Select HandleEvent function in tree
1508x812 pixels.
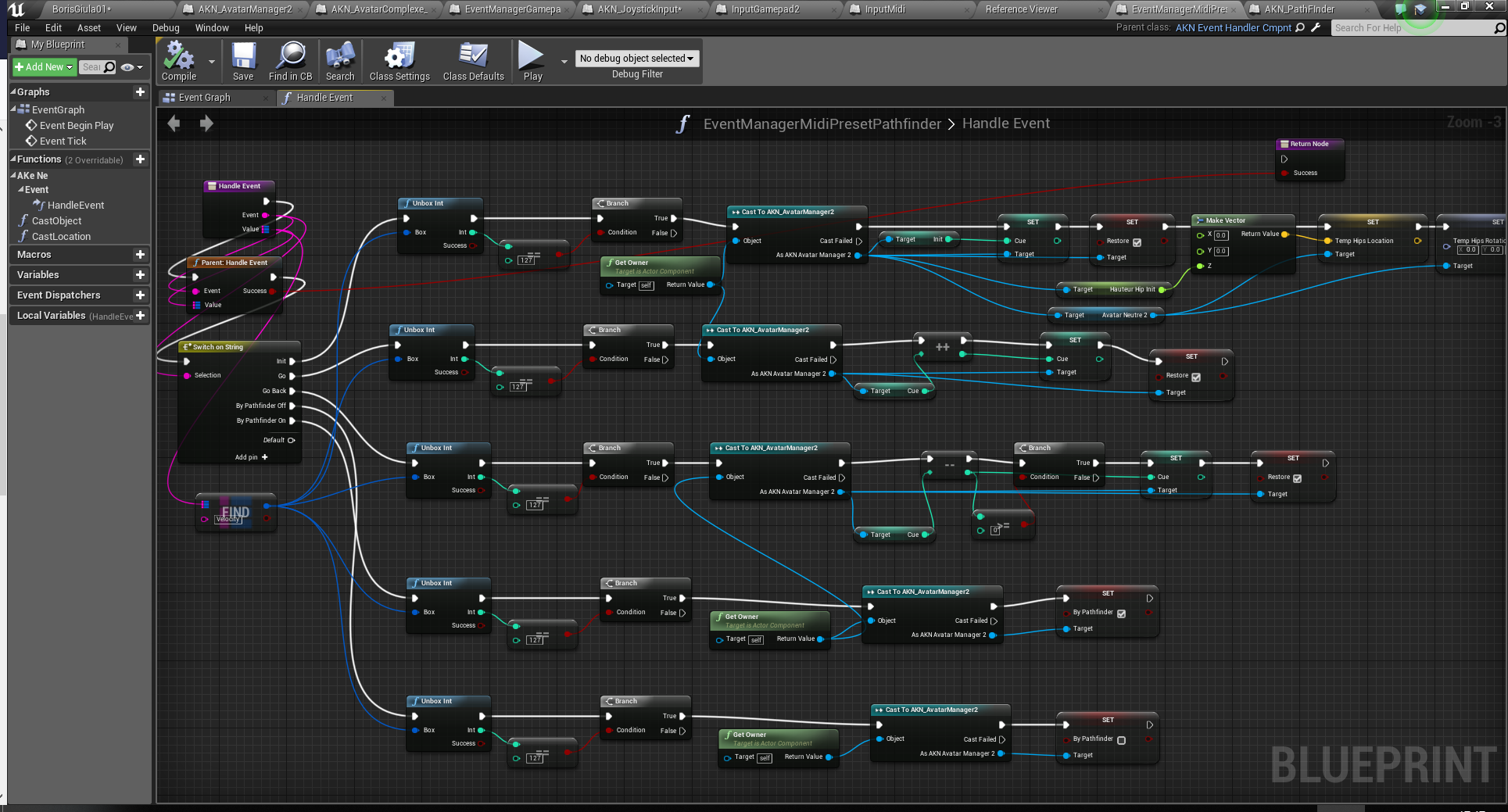(x=76, y=205)
